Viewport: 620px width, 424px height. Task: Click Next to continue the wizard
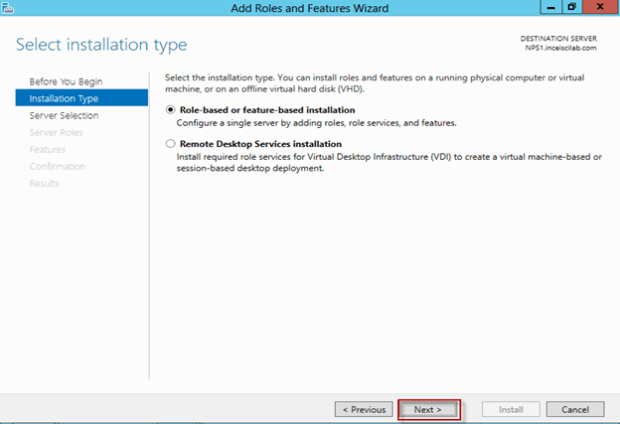click(428, 409)
